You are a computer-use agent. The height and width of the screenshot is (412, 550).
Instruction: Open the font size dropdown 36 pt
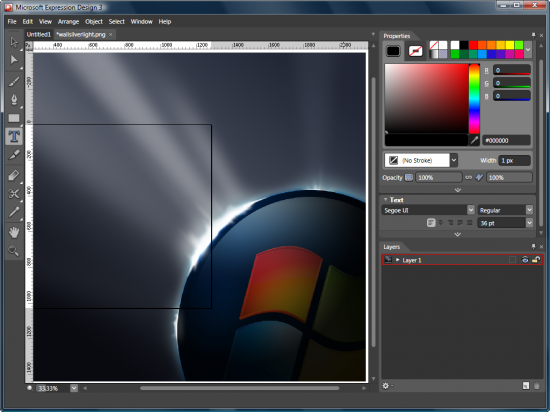(x=529, y=223)
